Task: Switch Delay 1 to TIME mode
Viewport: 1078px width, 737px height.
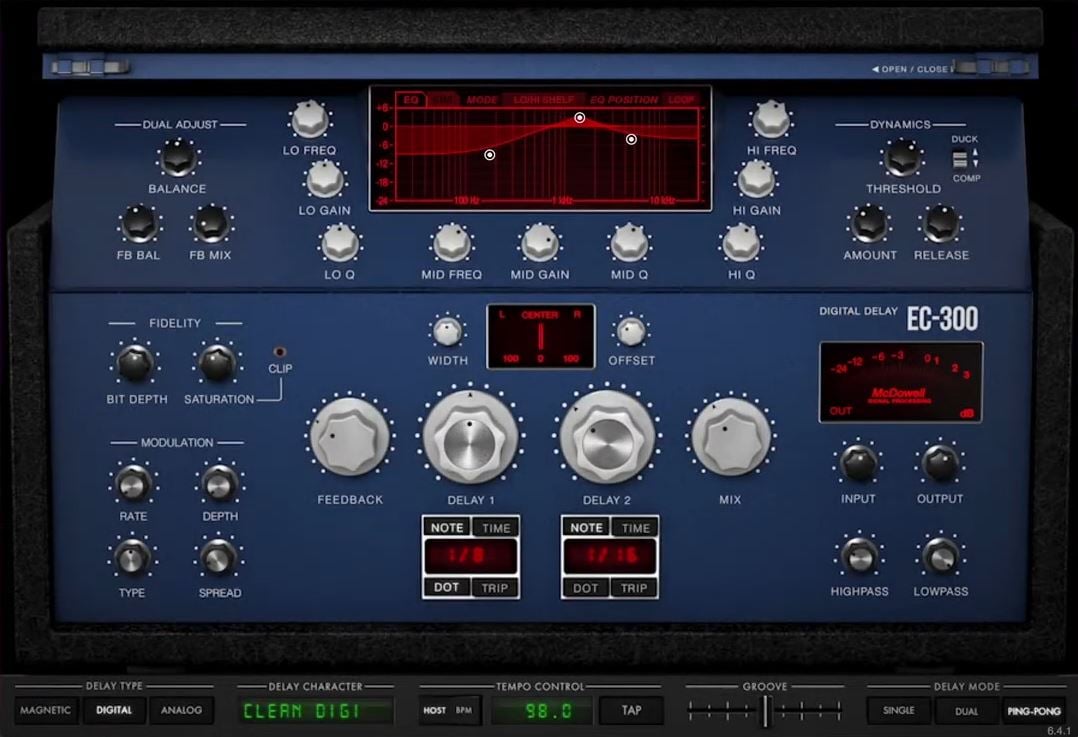Action: point(495,528)
